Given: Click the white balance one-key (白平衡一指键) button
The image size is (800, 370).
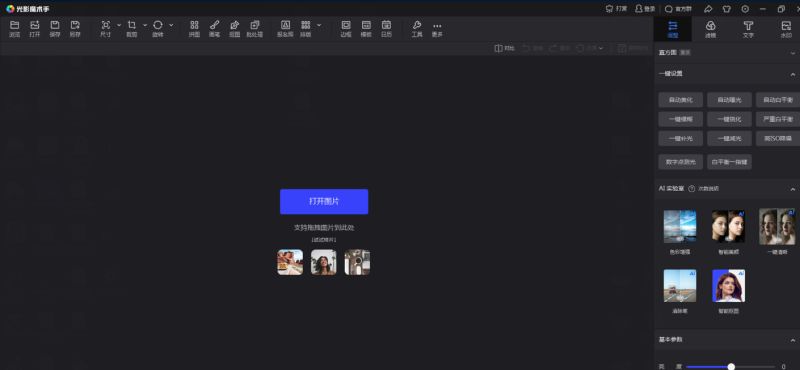Looking at the screenshot, I should pyautogui.click(x=729, y=162).
